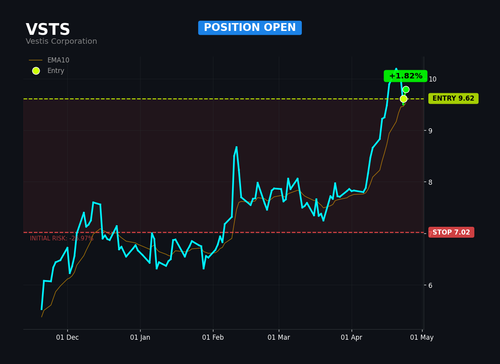Click the INITIAL RISK percentage label
This screenshot has height=364, width=500.
(x=62, y=238)
